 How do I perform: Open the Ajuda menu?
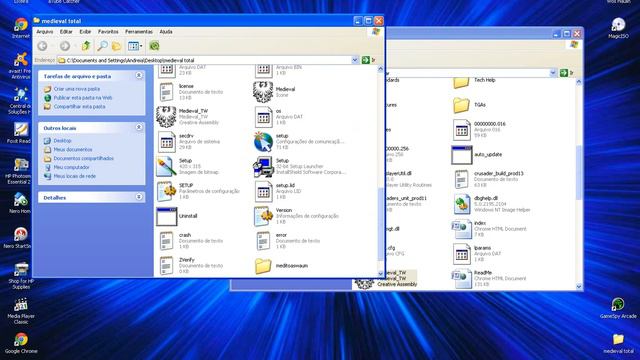coord(166,31)
